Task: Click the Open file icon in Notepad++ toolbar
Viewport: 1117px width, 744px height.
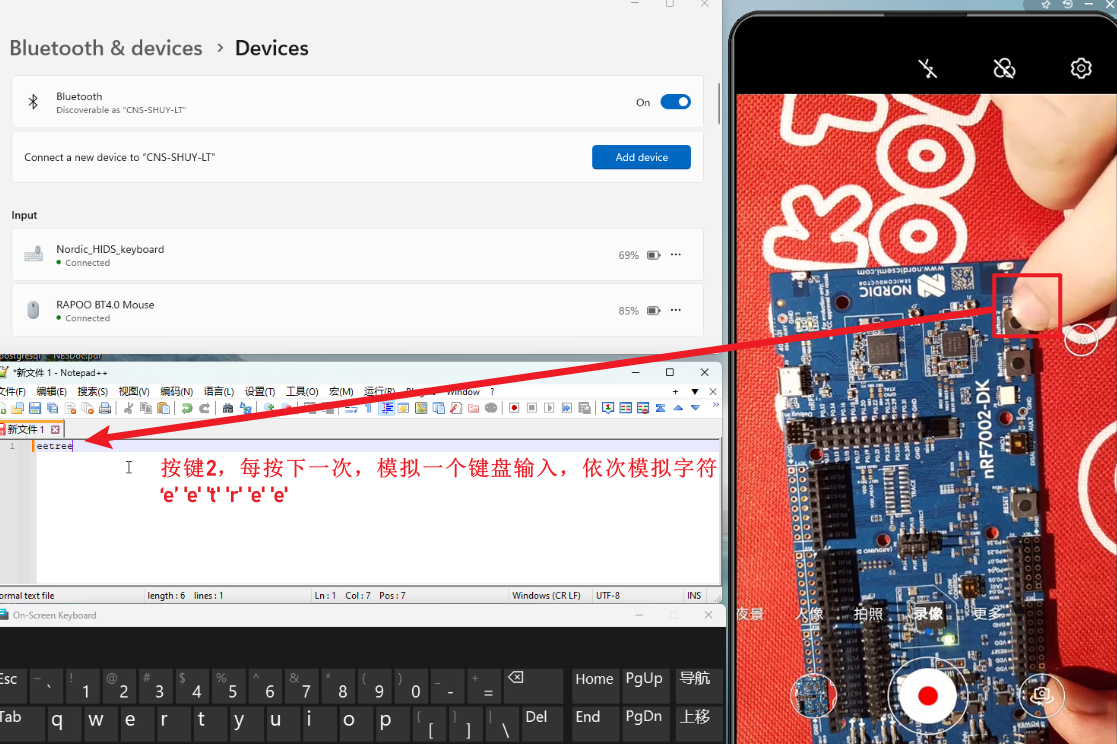Action: tap(18, 408)
